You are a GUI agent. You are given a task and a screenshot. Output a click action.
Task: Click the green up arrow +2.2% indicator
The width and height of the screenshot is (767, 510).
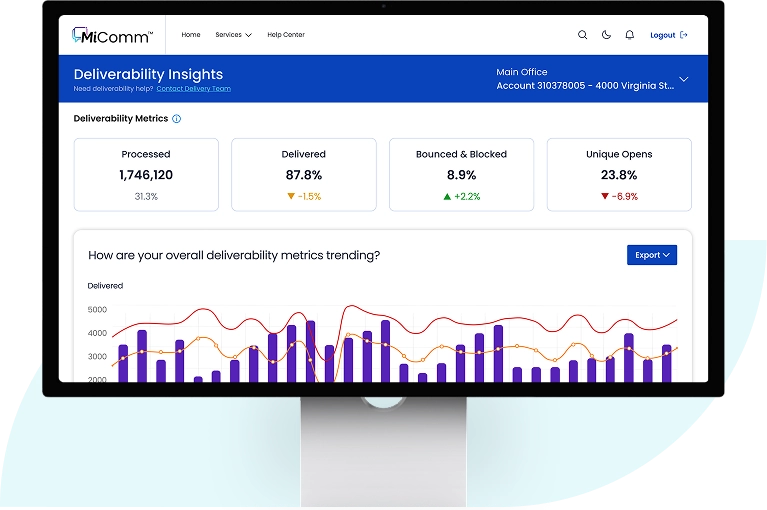click(x=461, y=197)
